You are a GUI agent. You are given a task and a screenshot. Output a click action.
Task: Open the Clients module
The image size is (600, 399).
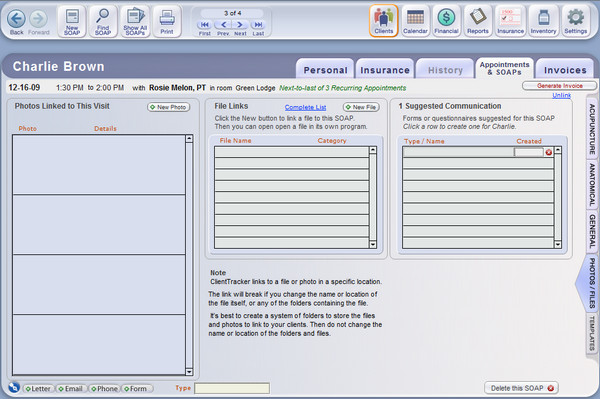(x=384, y=21)
